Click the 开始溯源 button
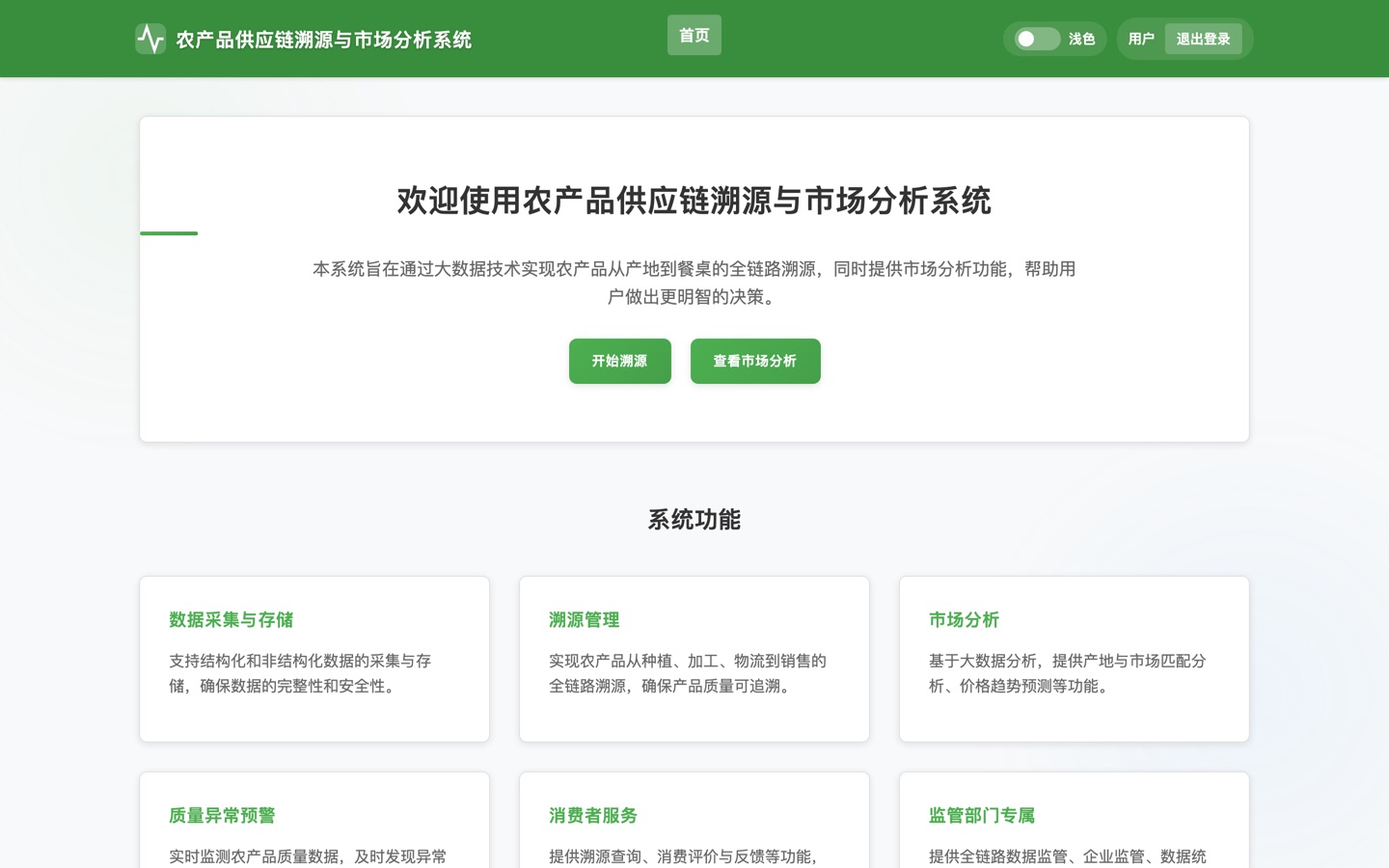1389x868 pixels. 620,361
